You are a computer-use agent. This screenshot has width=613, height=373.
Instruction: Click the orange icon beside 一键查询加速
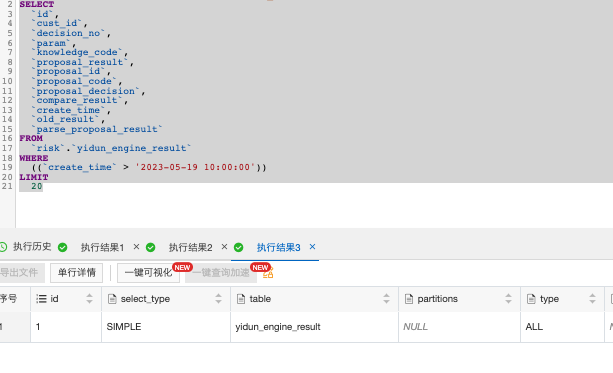(268, 273)
